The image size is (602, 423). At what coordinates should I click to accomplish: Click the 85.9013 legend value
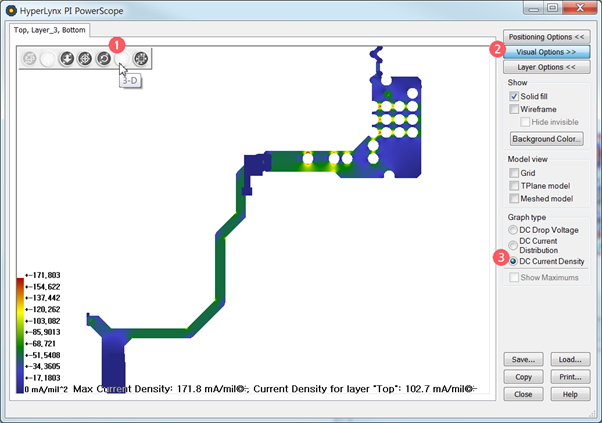click(x=43, y=332)
